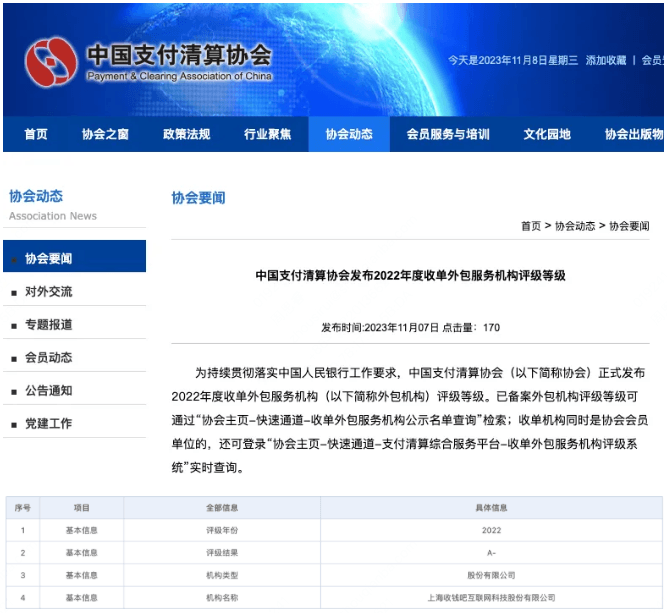The width and height of the screenshot is (667, 613).
Task: Click the 发布时间 2023年11月07日 text
Action: 380,328
